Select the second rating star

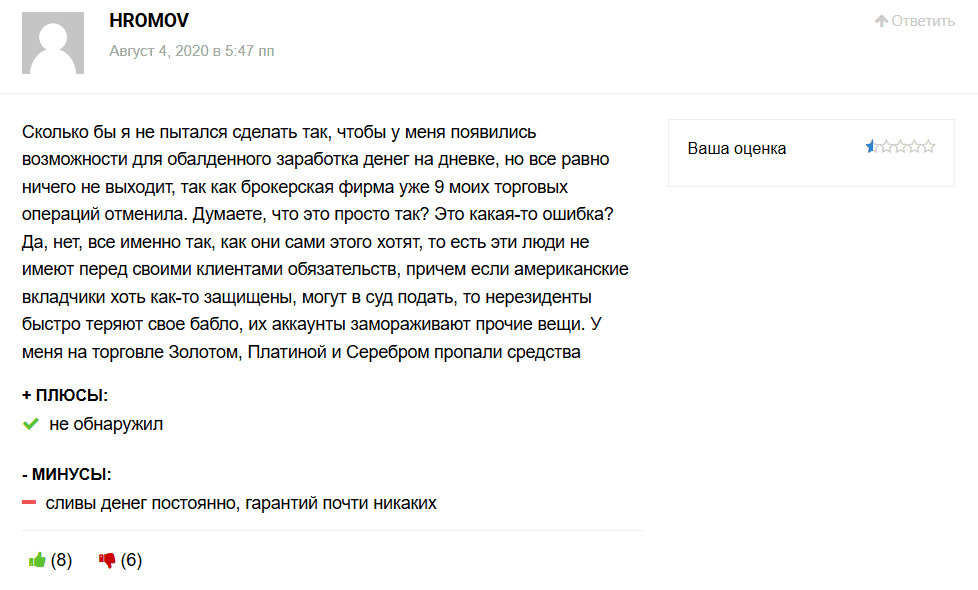tap(886, 147)
